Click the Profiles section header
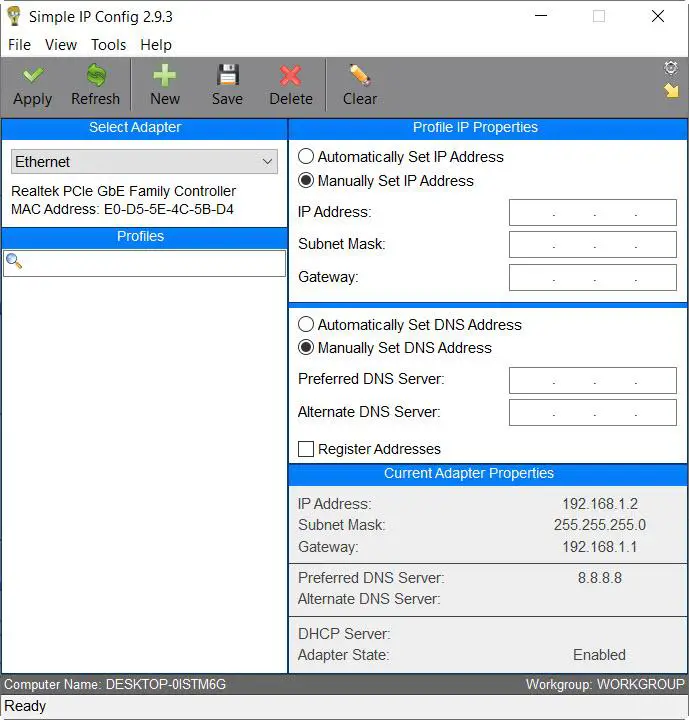 [144, 236]
